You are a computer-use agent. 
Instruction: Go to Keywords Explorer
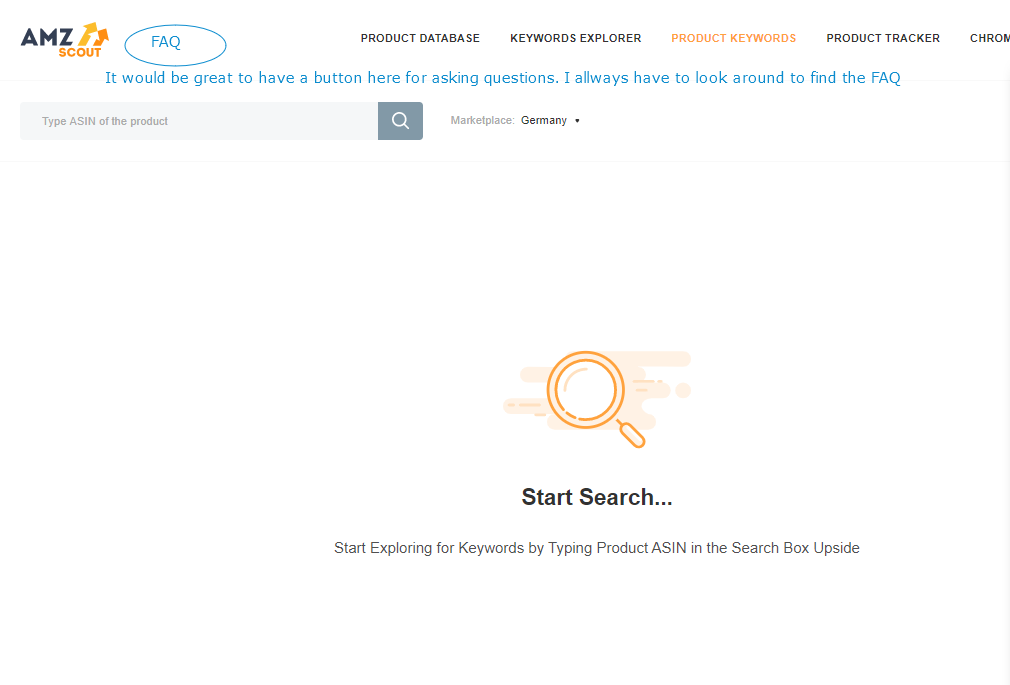point(575,38)
